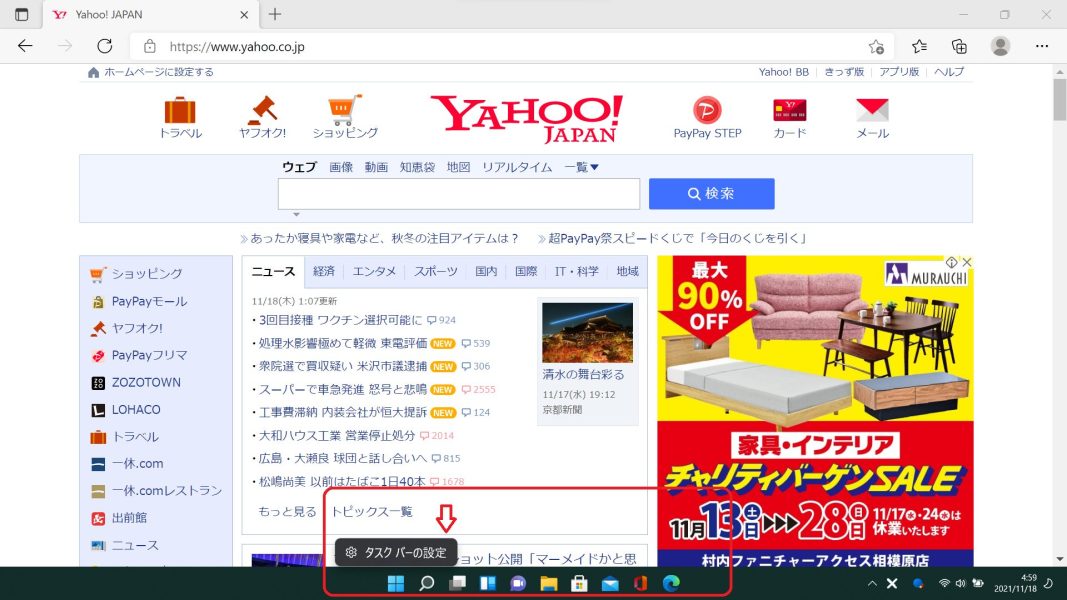Click the PayPay STEP icon
Viewport: 1067px width, 600px height.
707,110
